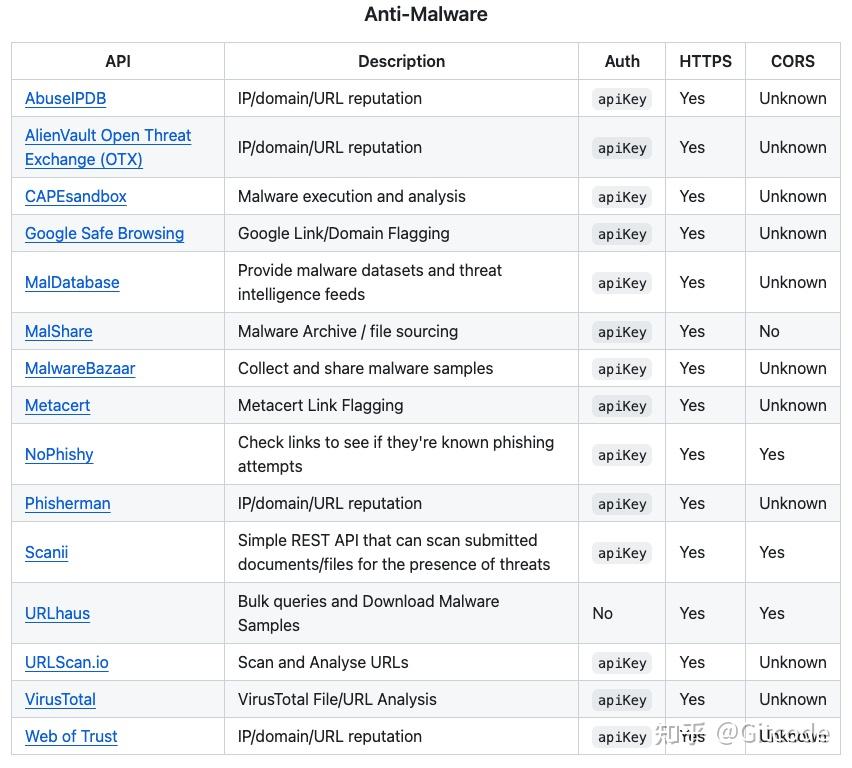Click the Description column header
Image resolution: width=852 pixels, height=768 pixels.
click(x=401, y=62)
